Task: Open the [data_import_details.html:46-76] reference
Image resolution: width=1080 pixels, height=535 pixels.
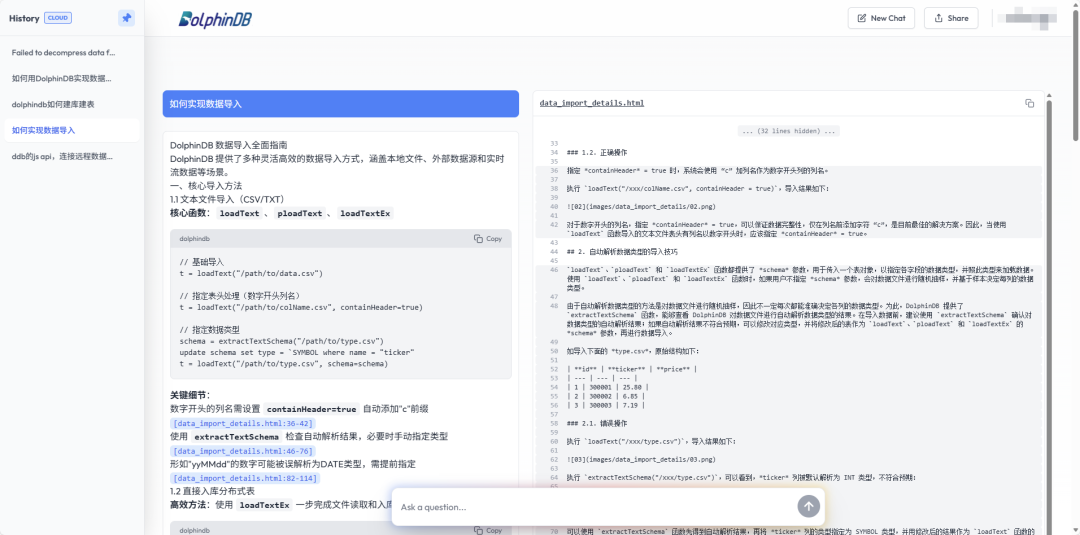Action: pyautogui.click(x=243, y=451)
